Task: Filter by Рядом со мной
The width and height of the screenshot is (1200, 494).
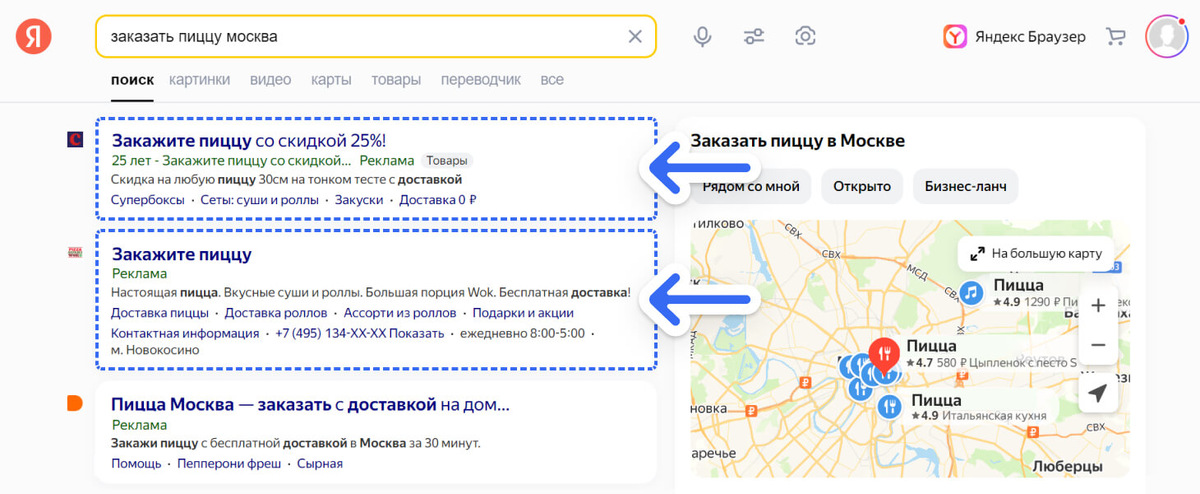Action: (x=751, y=187)
